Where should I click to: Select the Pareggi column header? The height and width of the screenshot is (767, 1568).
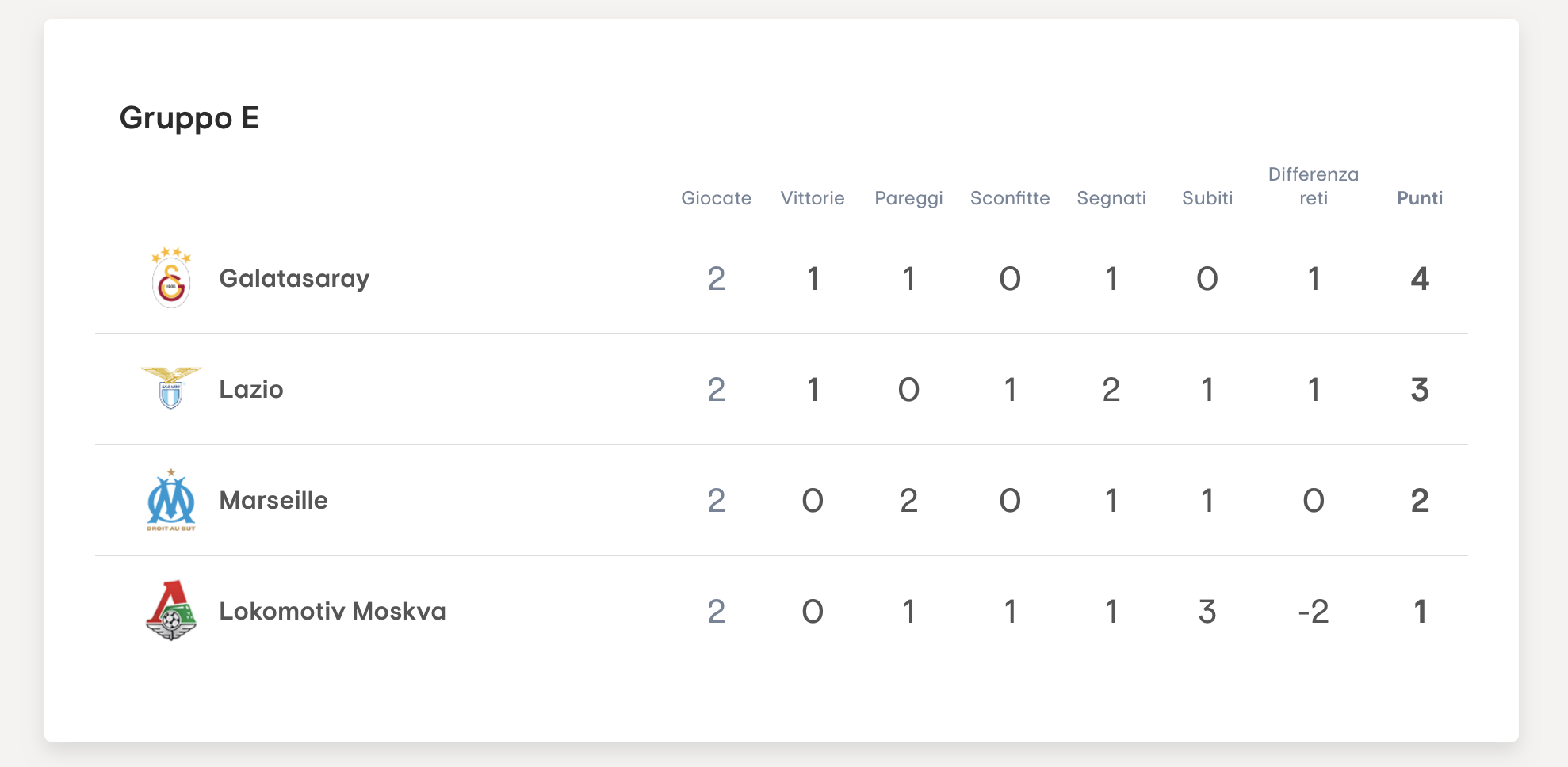coord(908,199)
